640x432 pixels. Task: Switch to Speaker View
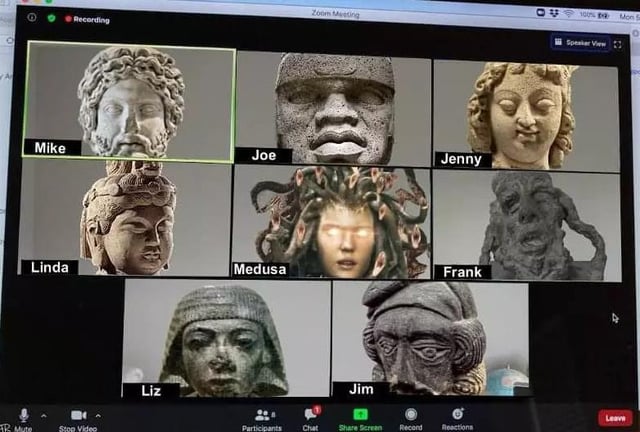tap(580, 42)
